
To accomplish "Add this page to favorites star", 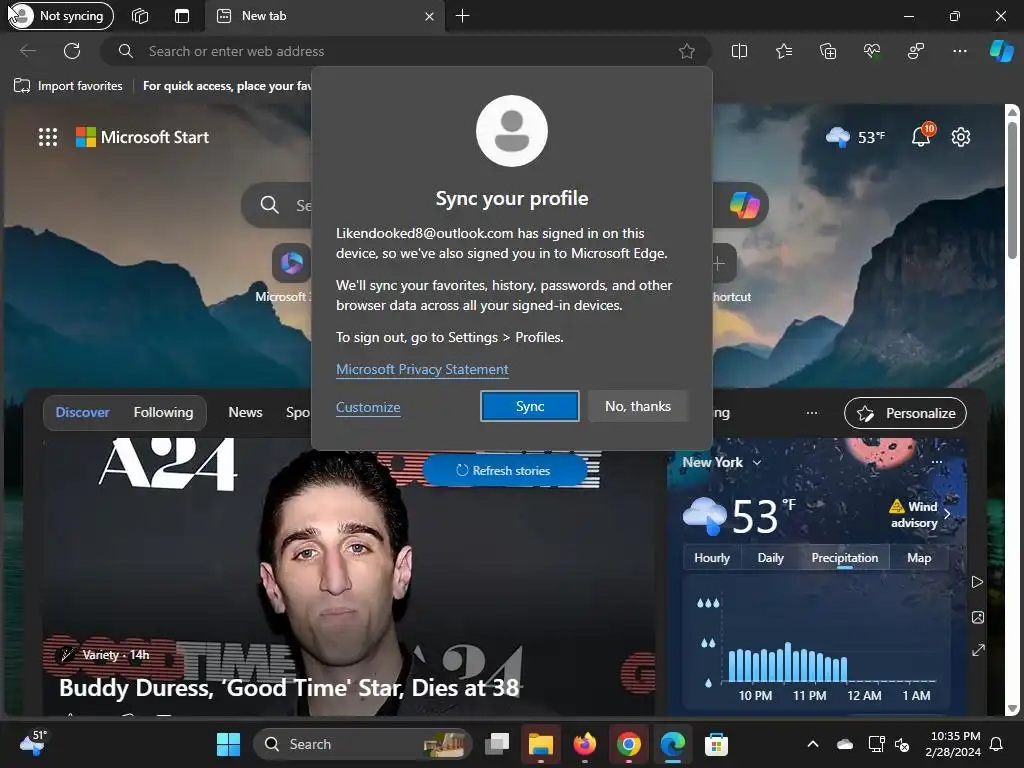I will pyautogui.click(x=686, y=51).
